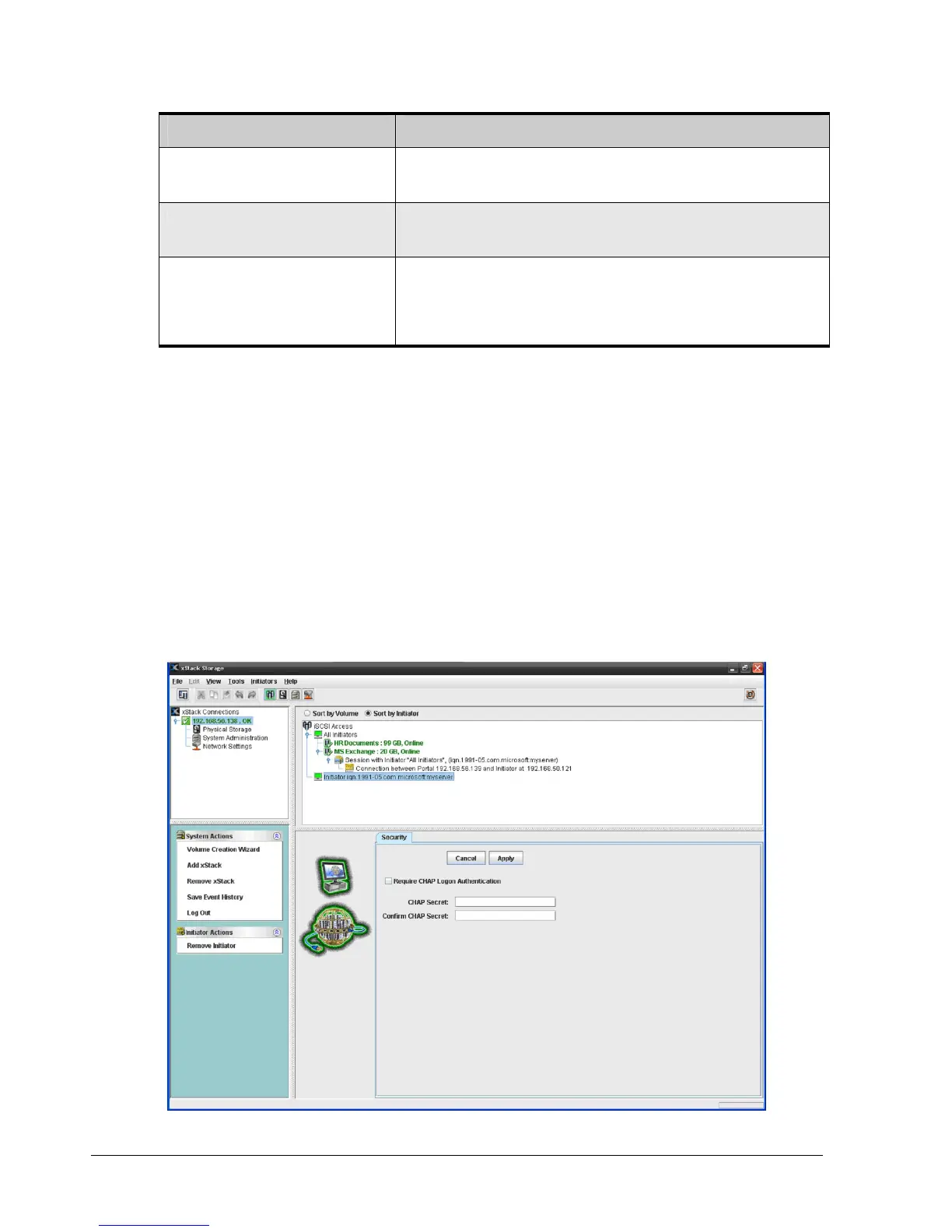Focus the Confirm CHAP Secret input field

point(506,916)
